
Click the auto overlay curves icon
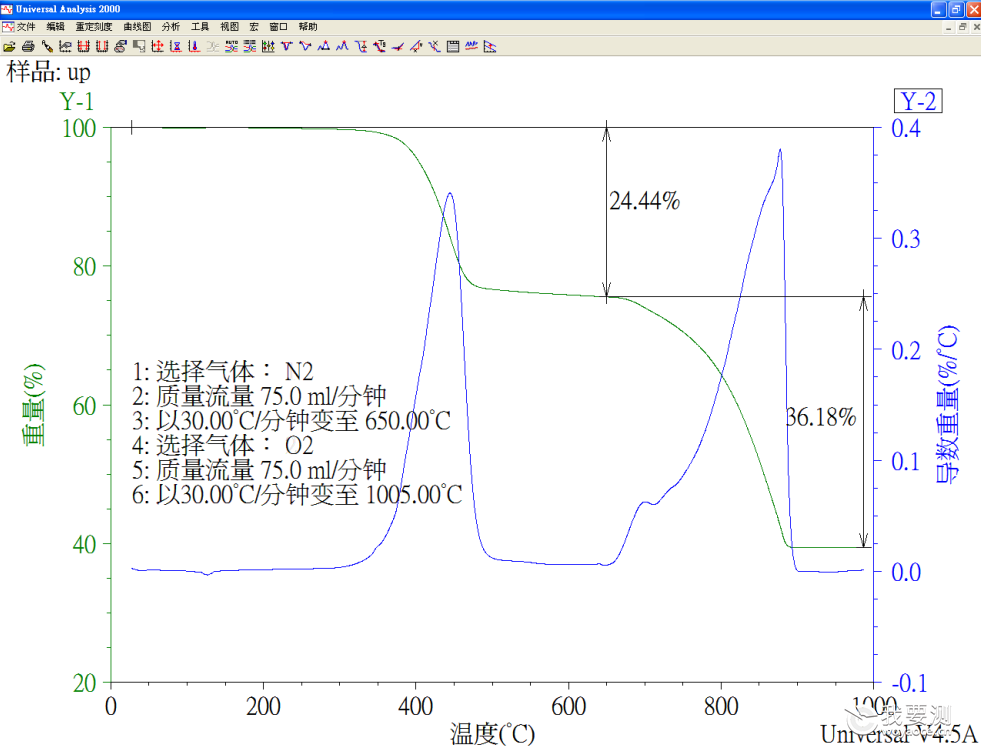pos(232,46)
